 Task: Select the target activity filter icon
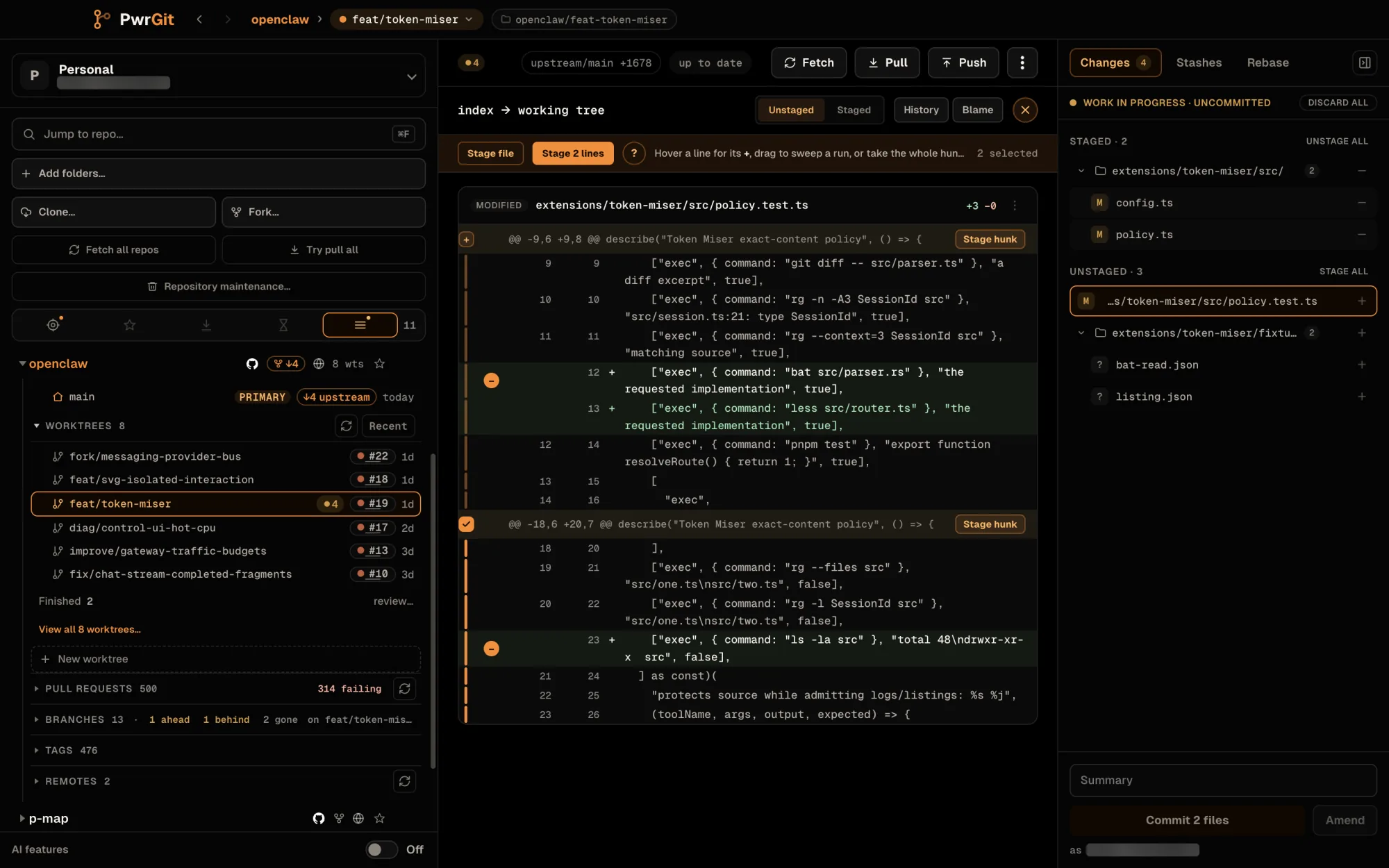[x=53, y=325]
